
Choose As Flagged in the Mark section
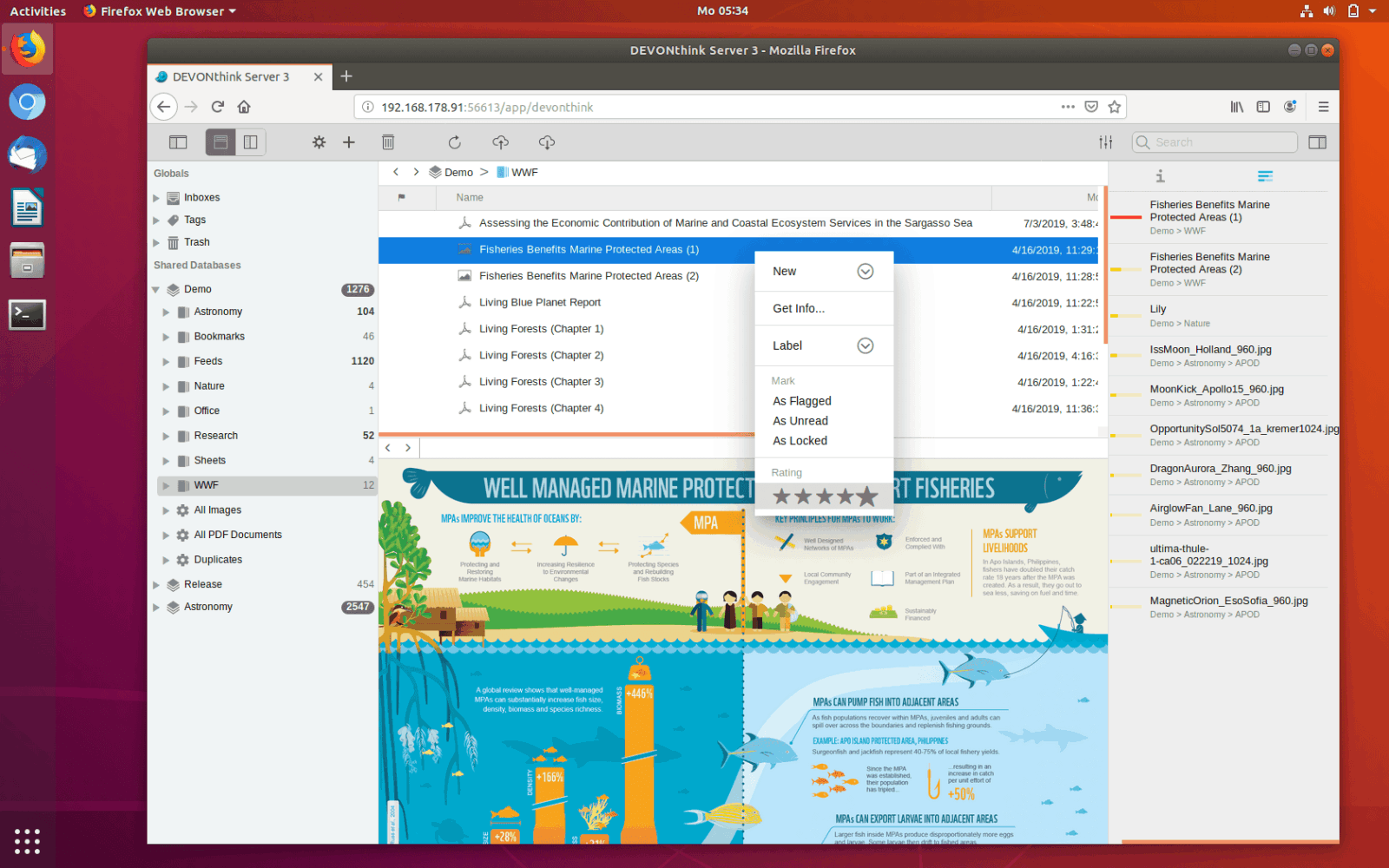coord(802,401)
